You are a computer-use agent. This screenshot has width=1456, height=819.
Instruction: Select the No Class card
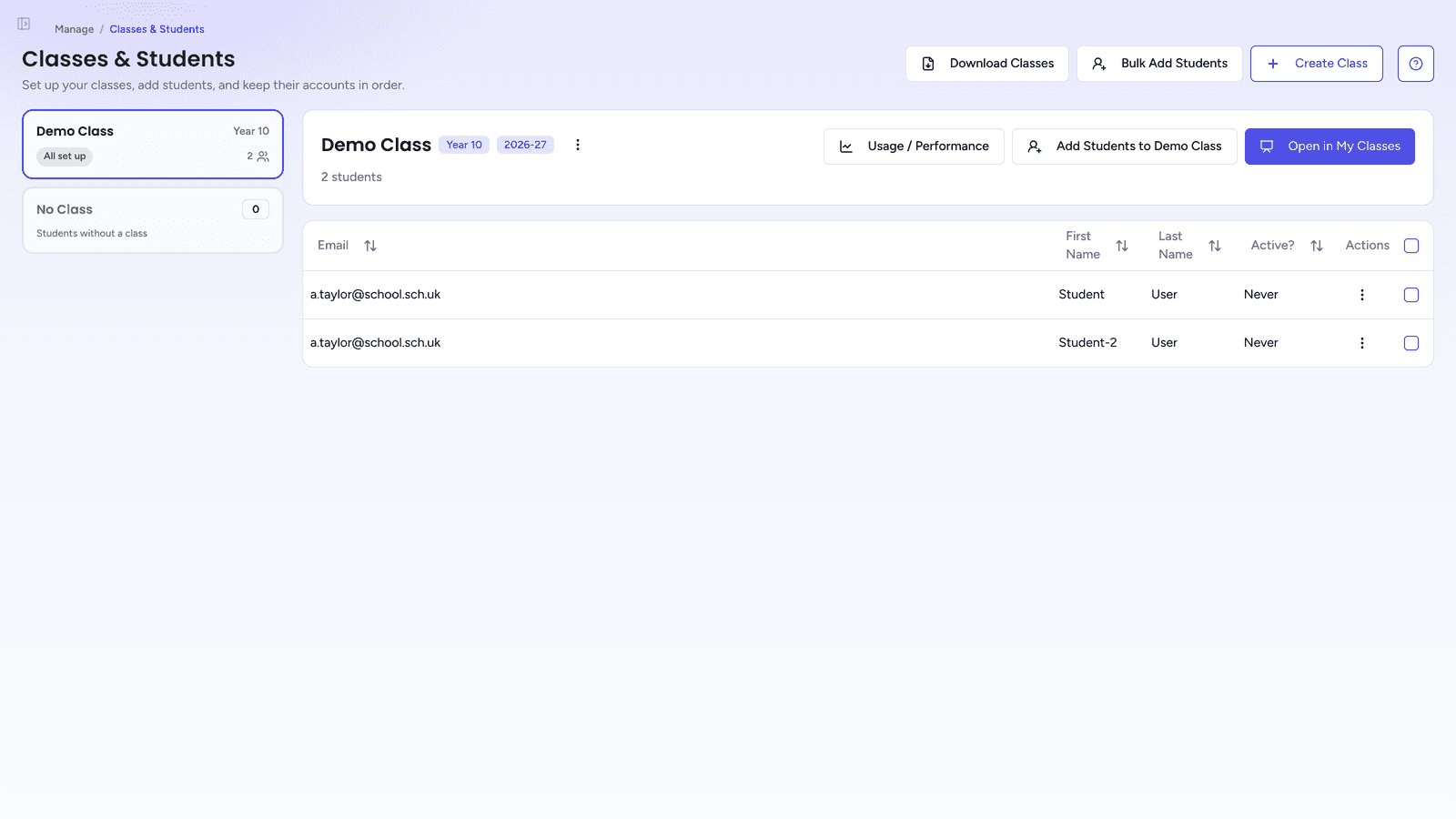(153, 220)
